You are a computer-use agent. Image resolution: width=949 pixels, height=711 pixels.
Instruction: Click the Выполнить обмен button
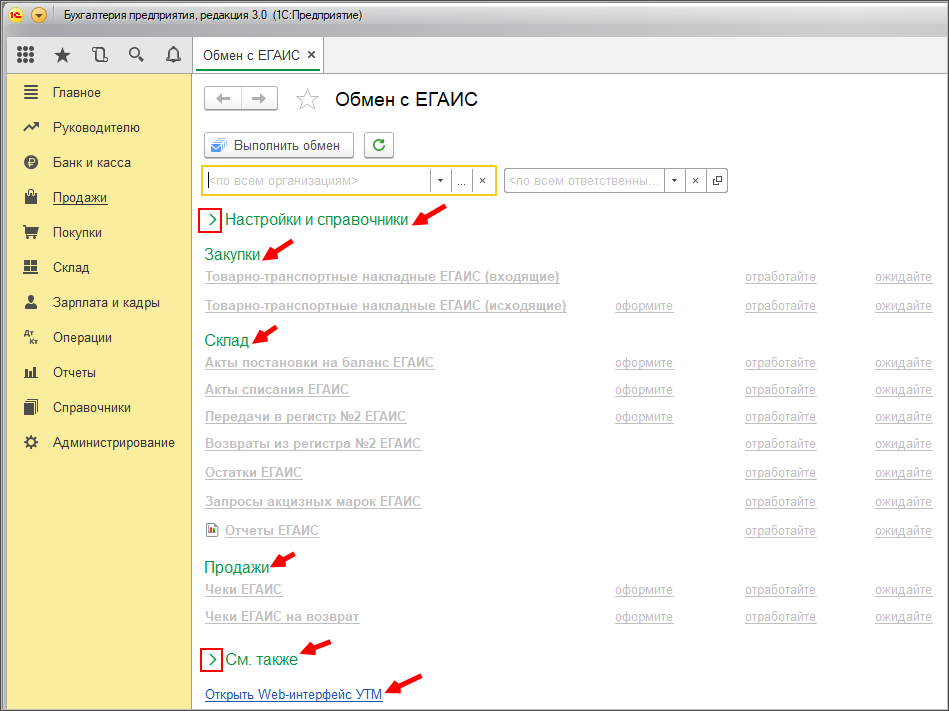279,145
